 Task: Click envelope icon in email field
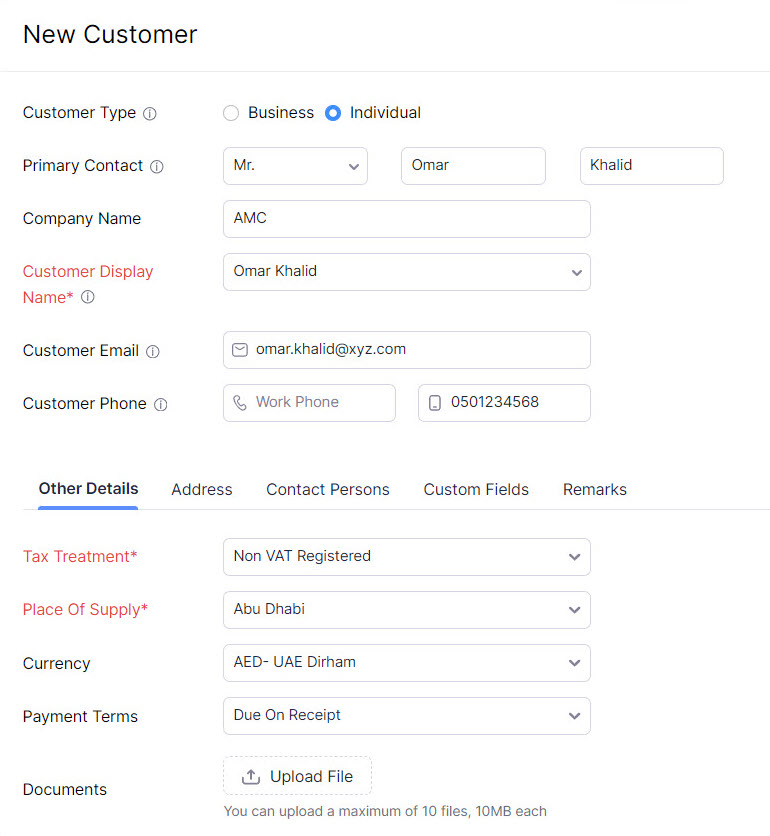tap(240, 350)
